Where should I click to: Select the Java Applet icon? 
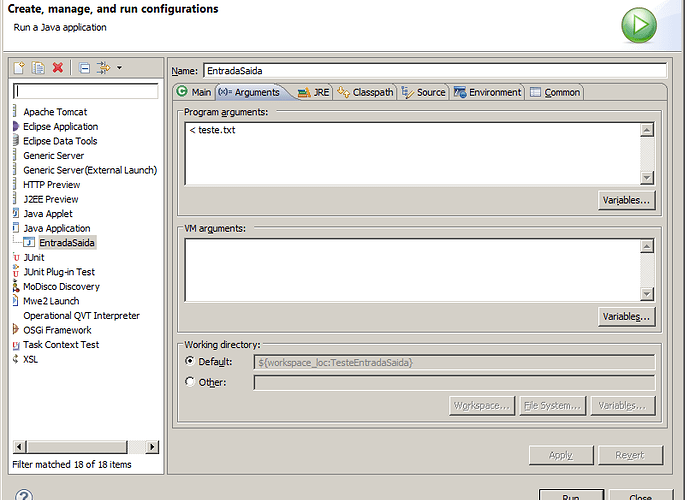pyautogui.click(x=16, y=213)
